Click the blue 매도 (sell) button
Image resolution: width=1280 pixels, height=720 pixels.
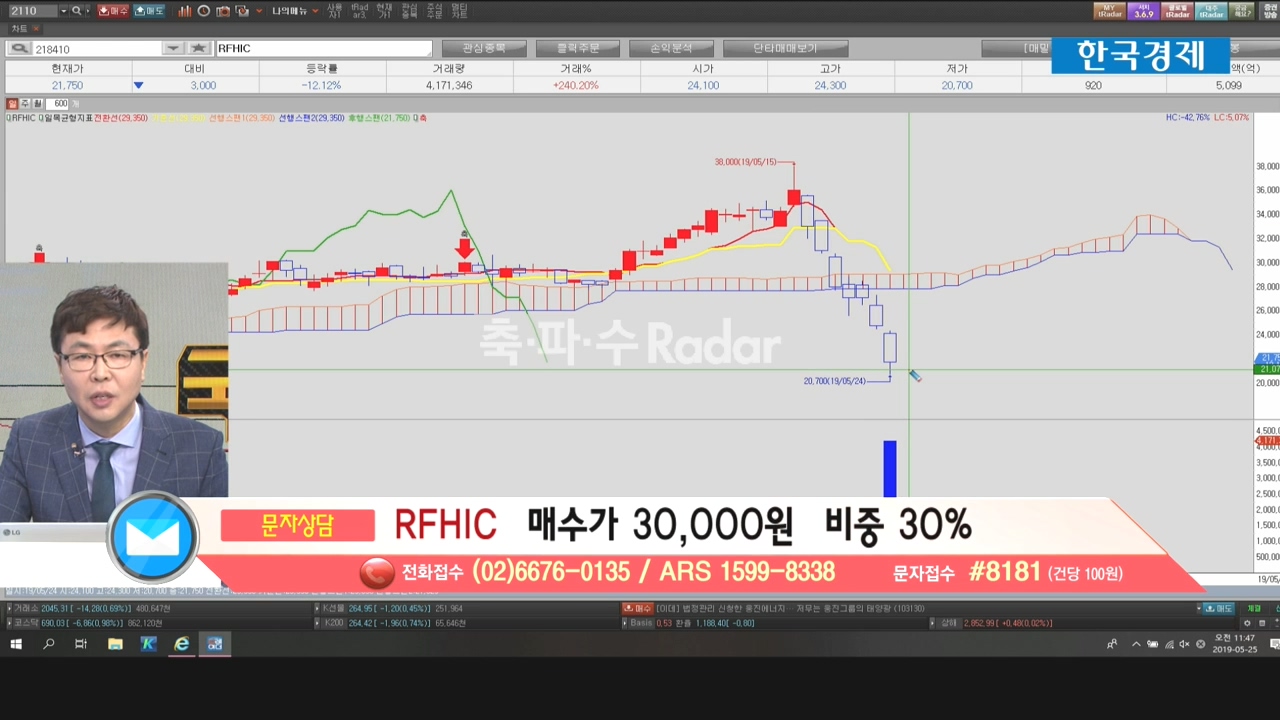pyautogui.click(x=149, y=11)
